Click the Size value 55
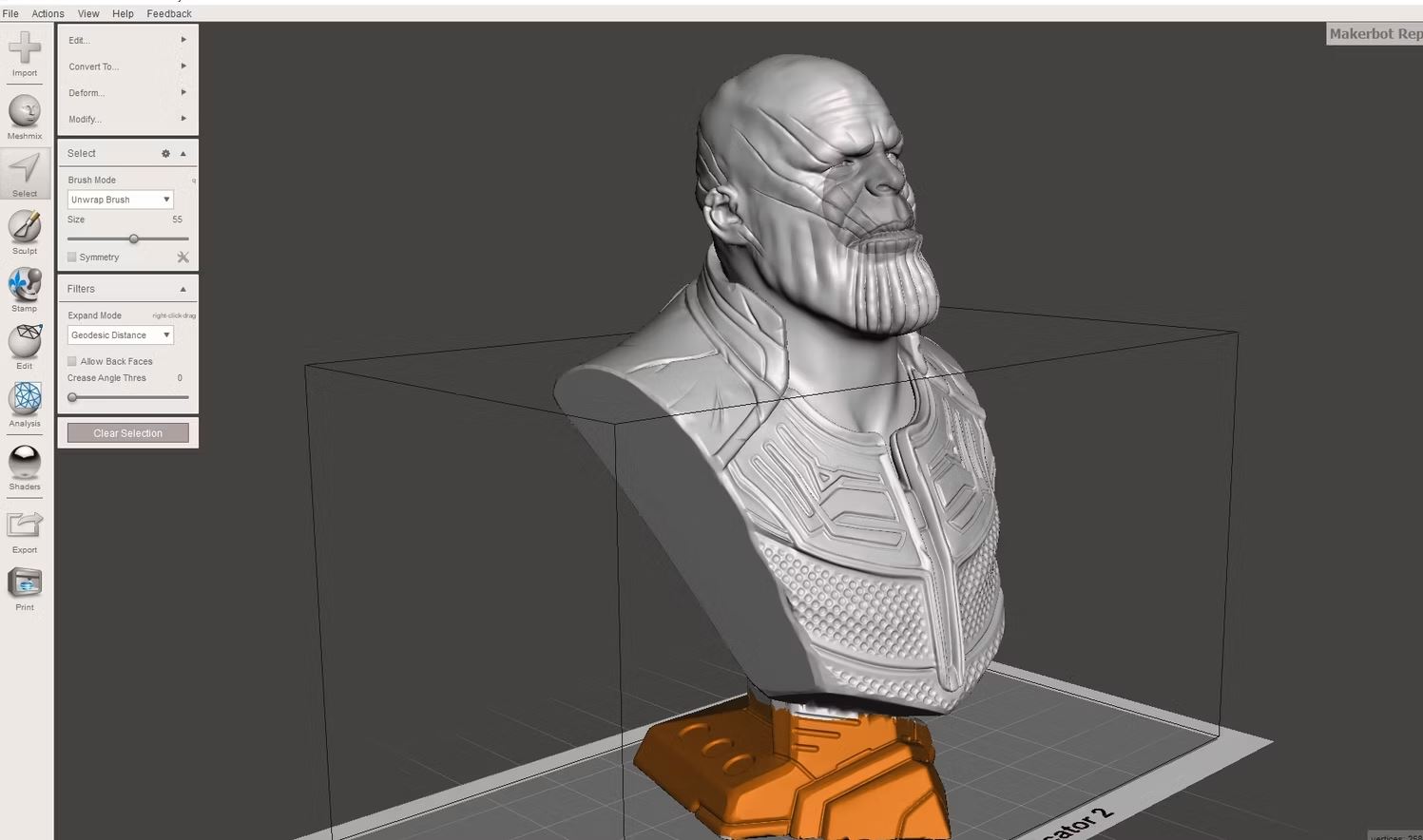The height and width of the screenshot is (840, 1423). (177, 220)
